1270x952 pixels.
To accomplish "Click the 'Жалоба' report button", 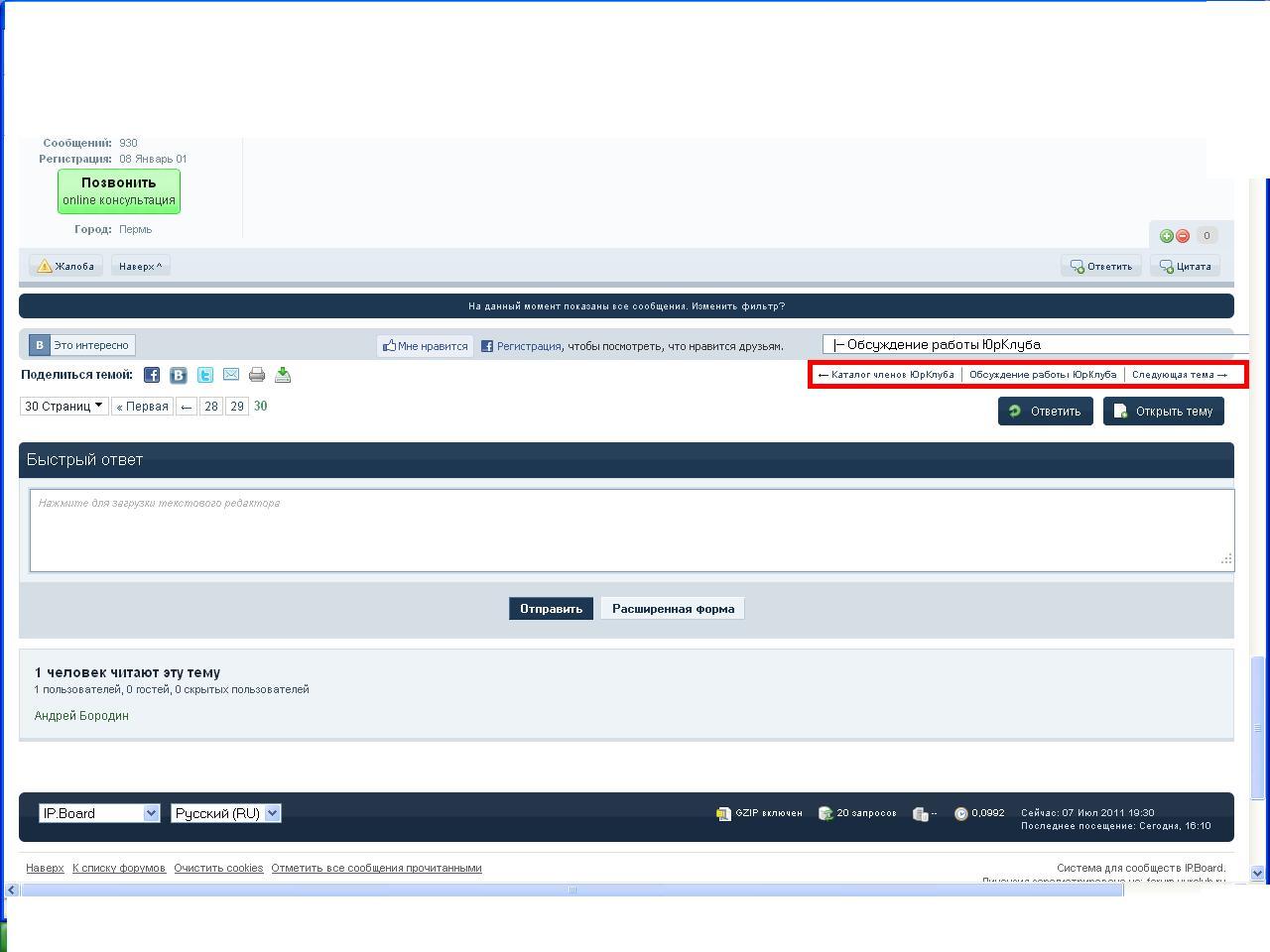I will 66,266.
